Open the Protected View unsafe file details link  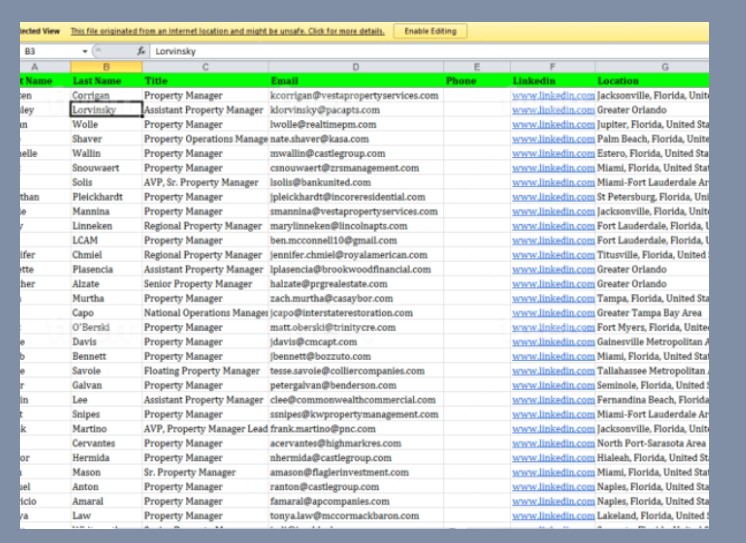(x=227, y=31)
